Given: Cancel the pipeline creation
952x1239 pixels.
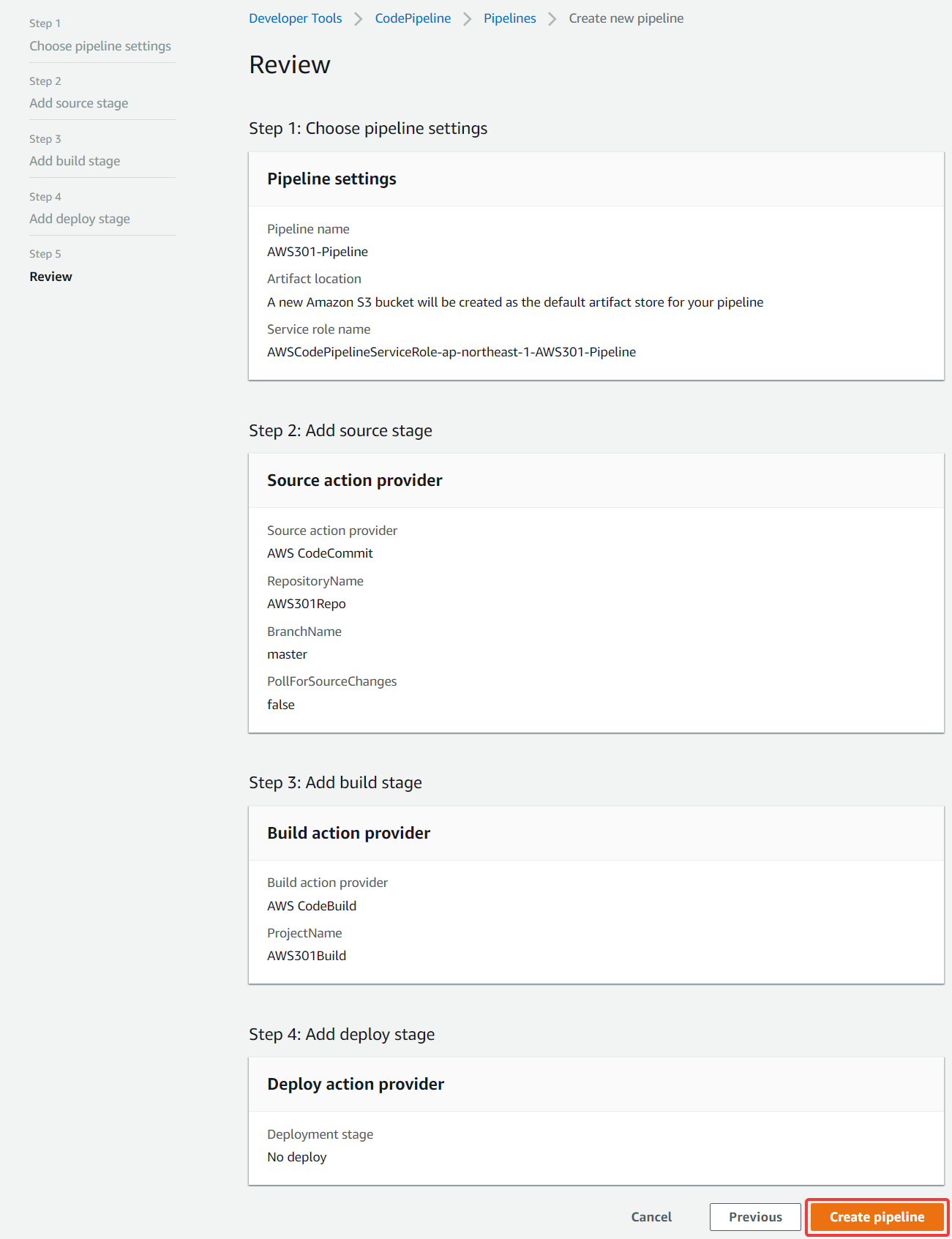Looking at the screenshot, I should pos(651,1217).
